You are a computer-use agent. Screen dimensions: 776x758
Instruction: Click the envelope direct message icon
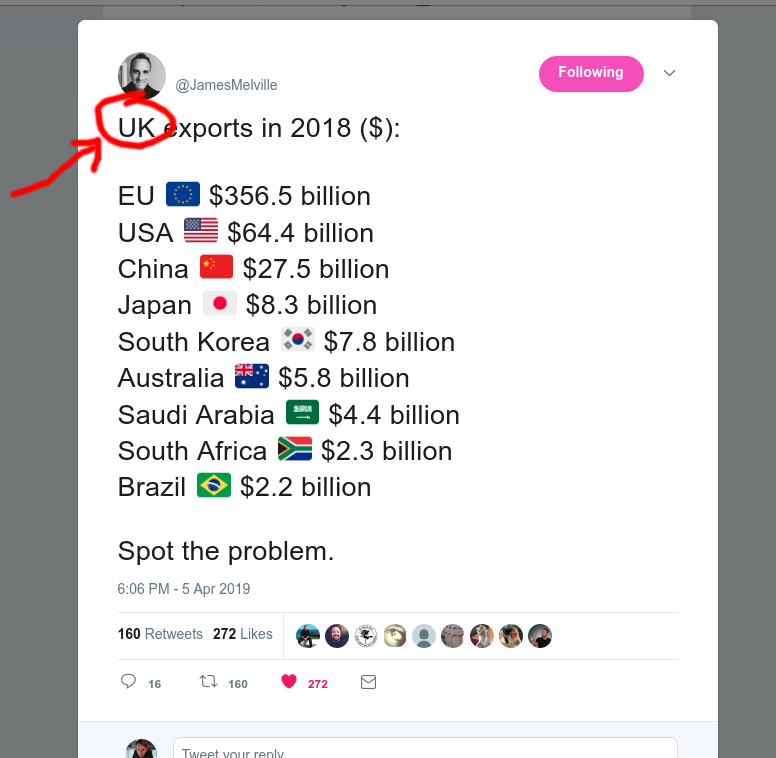click(x=368, y=682)
